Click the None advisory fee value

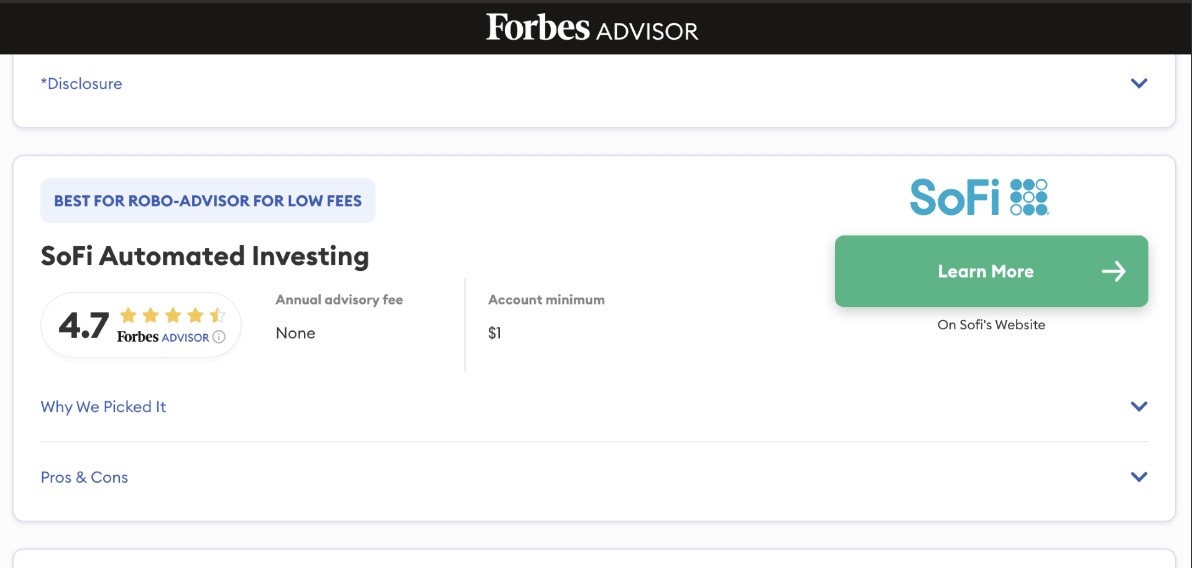295,333
